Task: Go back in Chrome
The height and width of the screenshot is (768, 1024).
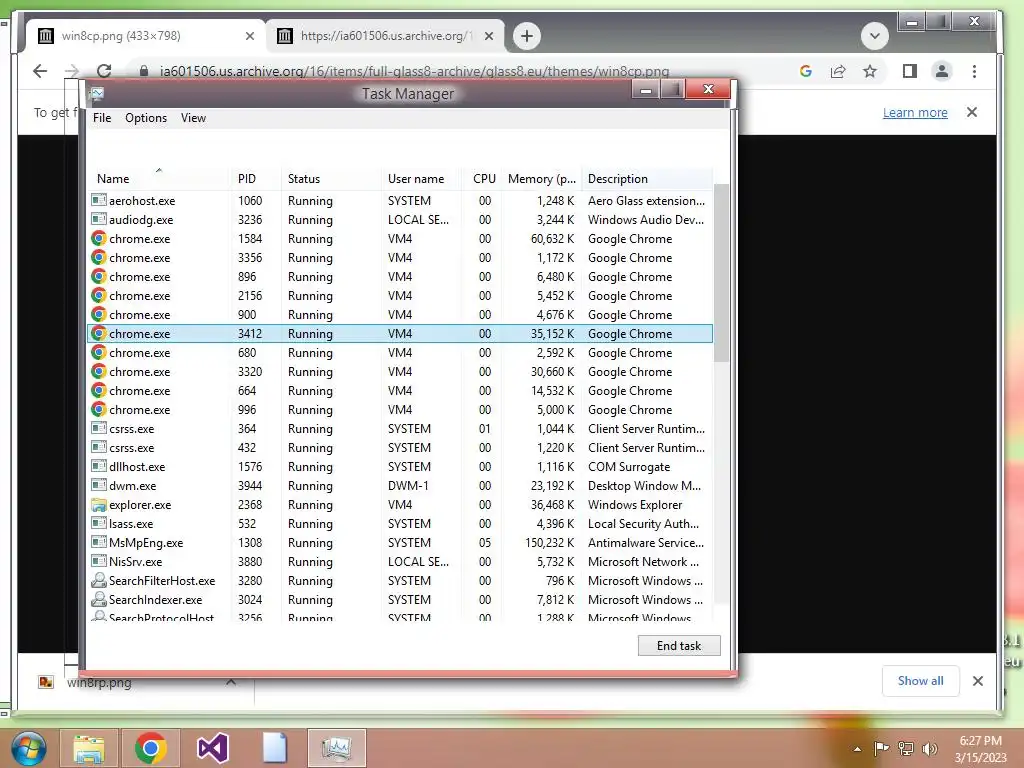Action: pyautogui.click(x=40, y=71)
